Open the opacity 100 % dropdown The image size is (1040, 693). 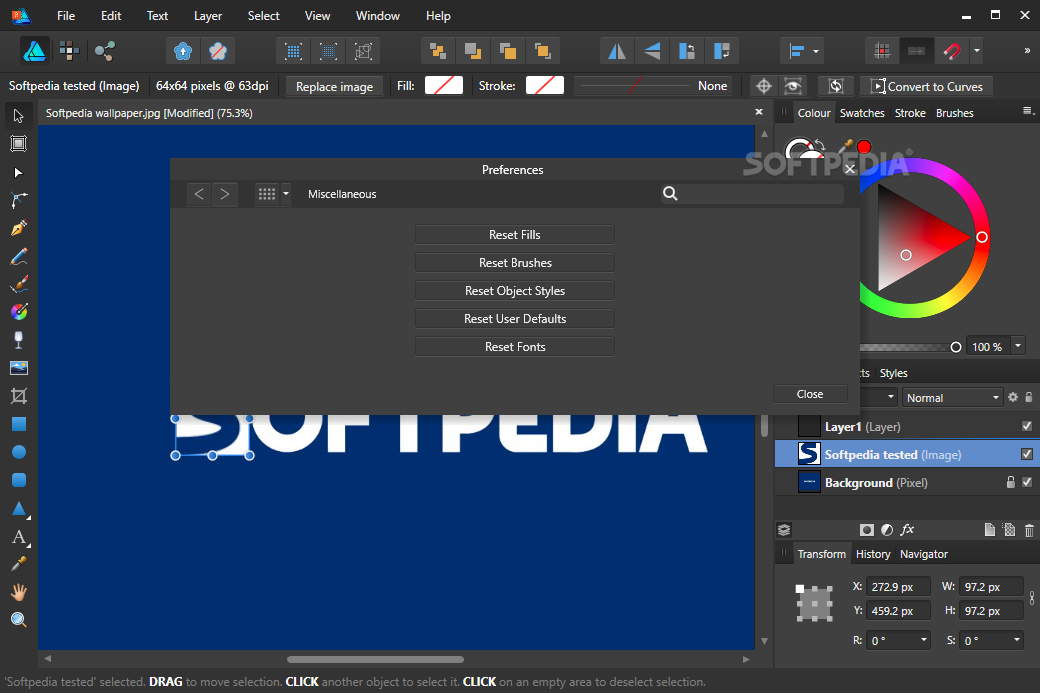click(x=1017, y=346)
